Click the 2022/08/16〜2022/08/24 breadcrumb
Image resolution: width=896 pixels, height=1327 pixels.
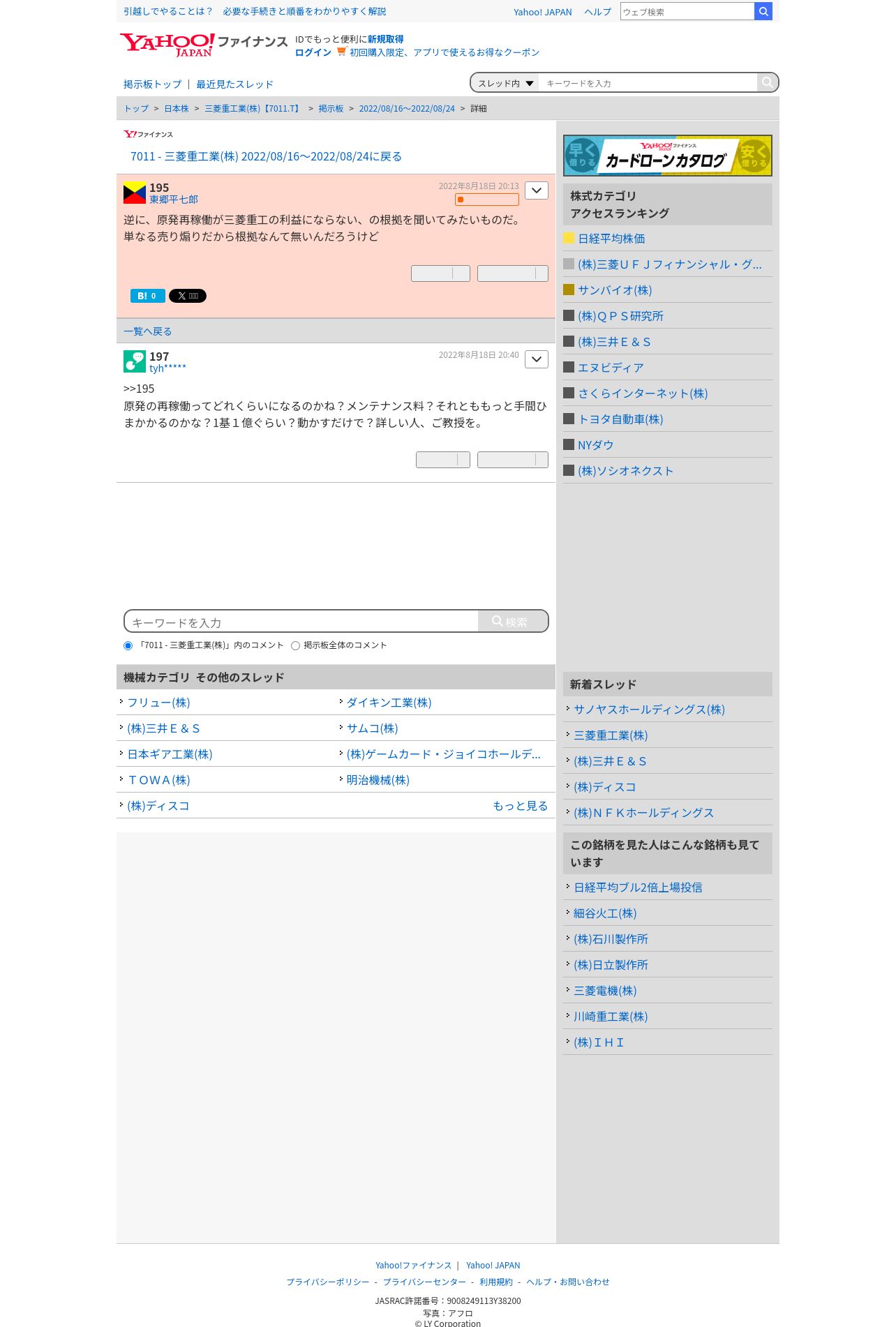point(407,109)
